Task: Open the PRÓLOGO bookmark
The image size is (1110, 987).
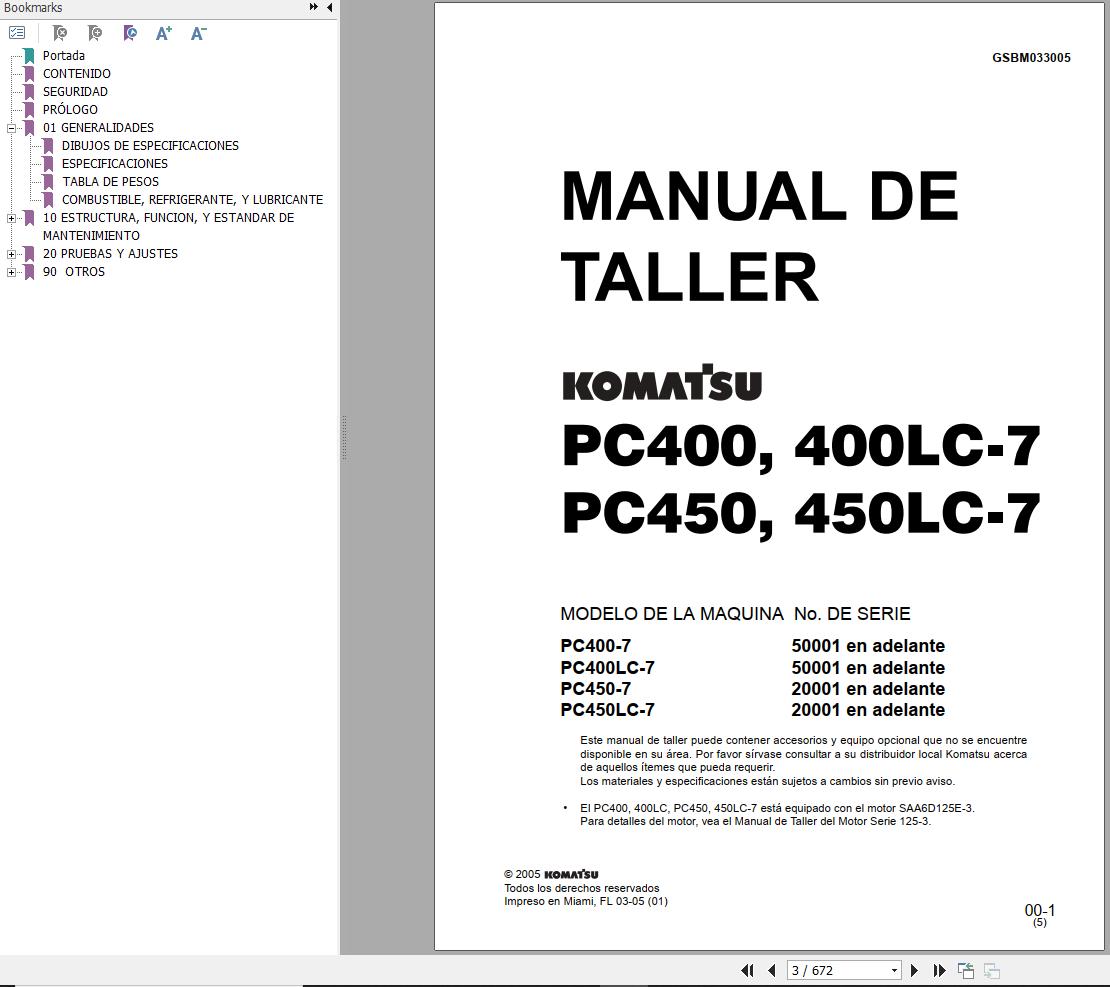Action: [70, 110]
